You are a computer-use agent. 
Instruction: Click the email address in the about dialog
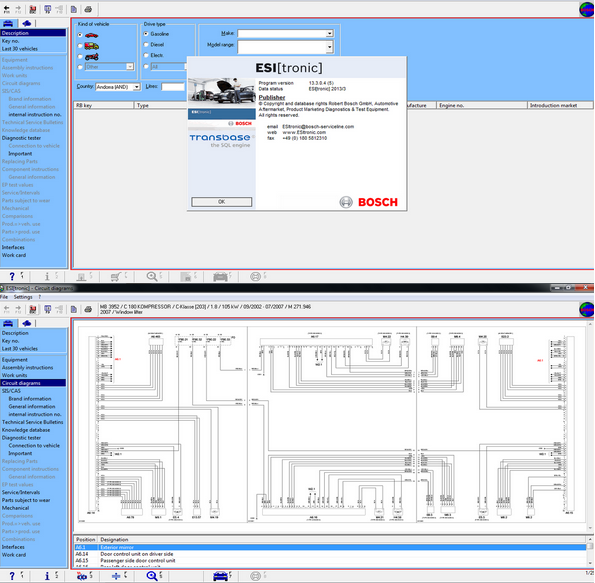point(318,127)
